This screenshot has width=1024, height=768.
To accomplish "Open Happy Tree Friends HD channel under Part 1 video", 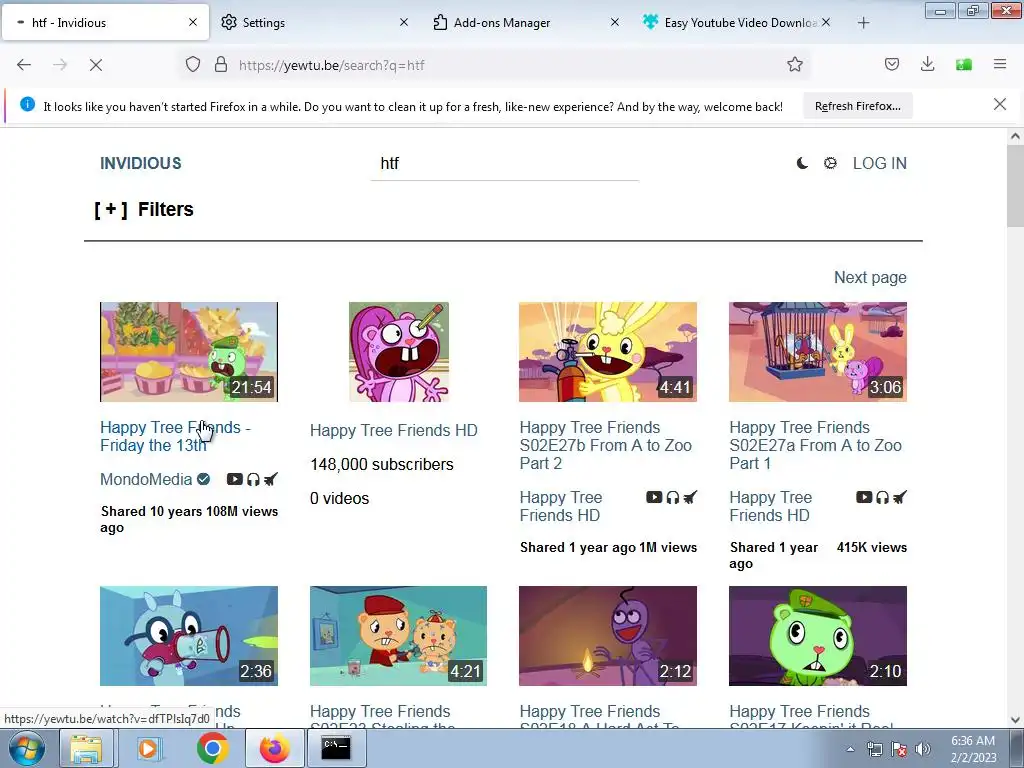I will pos(770,506).
